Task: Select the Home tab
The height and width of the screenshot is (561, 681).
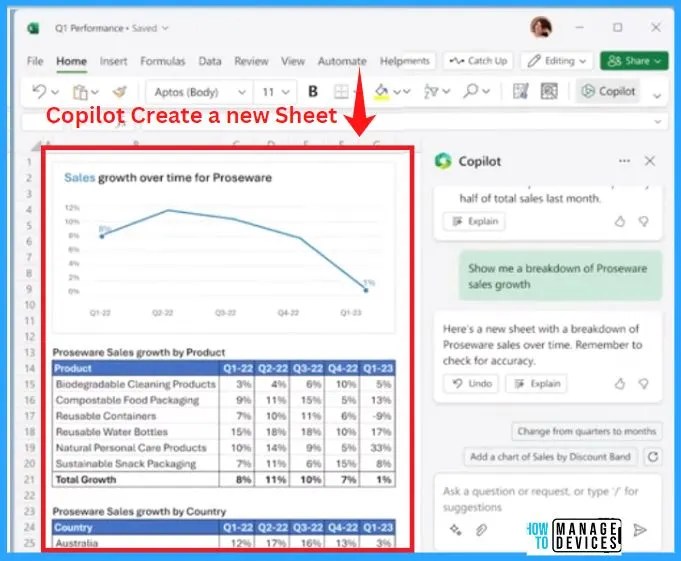Action: coord(72,61)
